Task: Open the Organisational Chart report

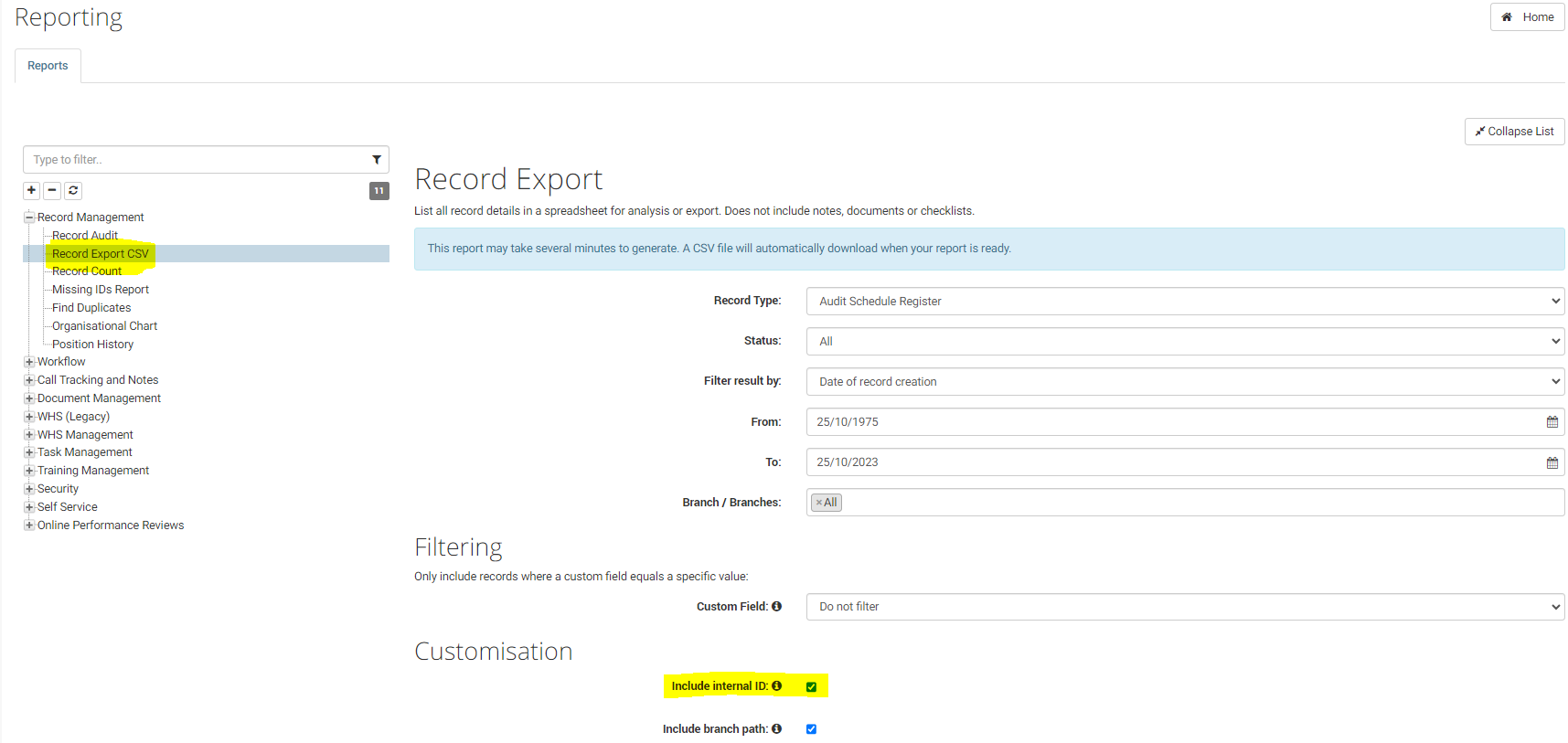Action: pos(104,326)
